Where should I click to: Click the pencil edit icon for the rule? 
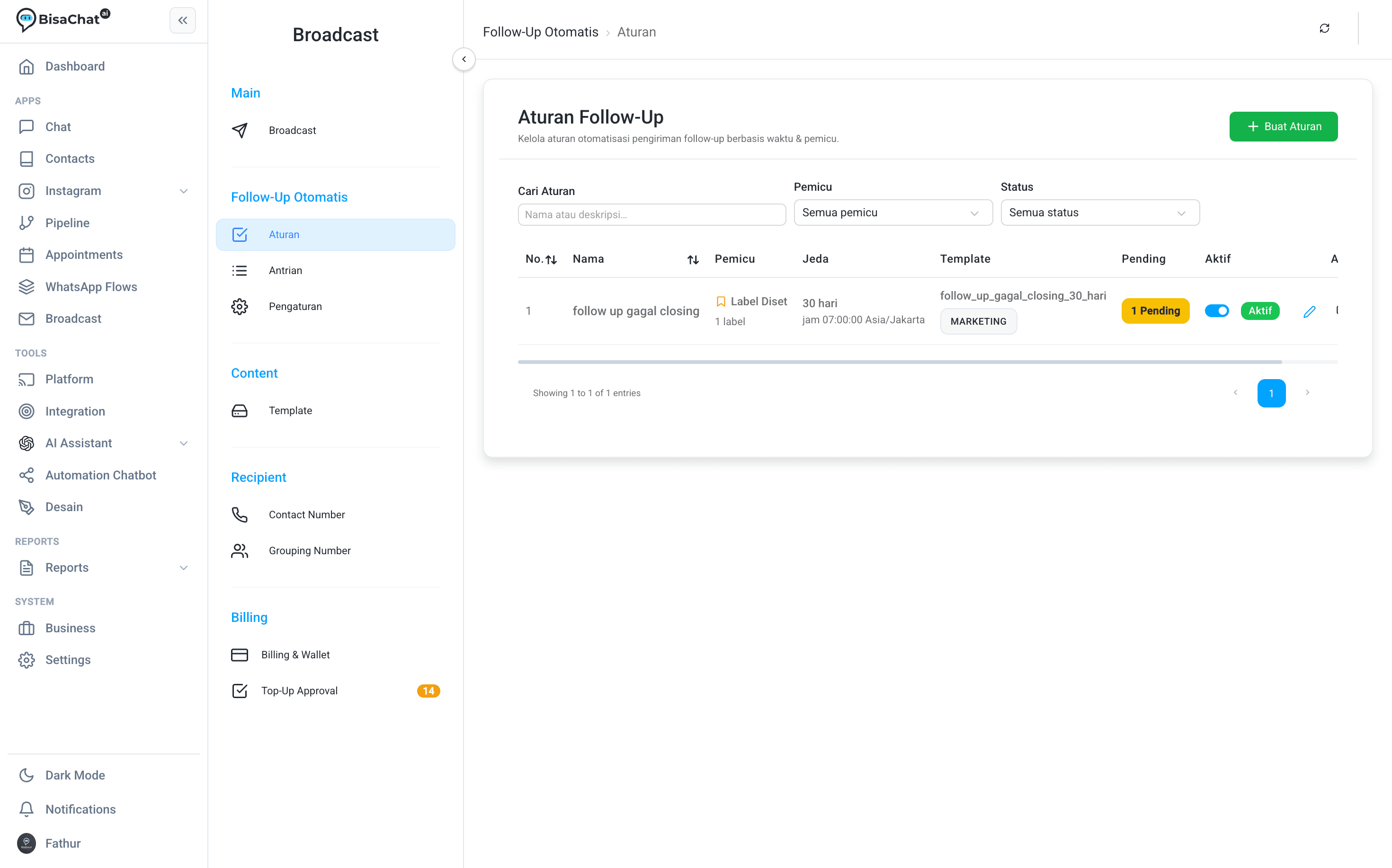click(1309, 311)
